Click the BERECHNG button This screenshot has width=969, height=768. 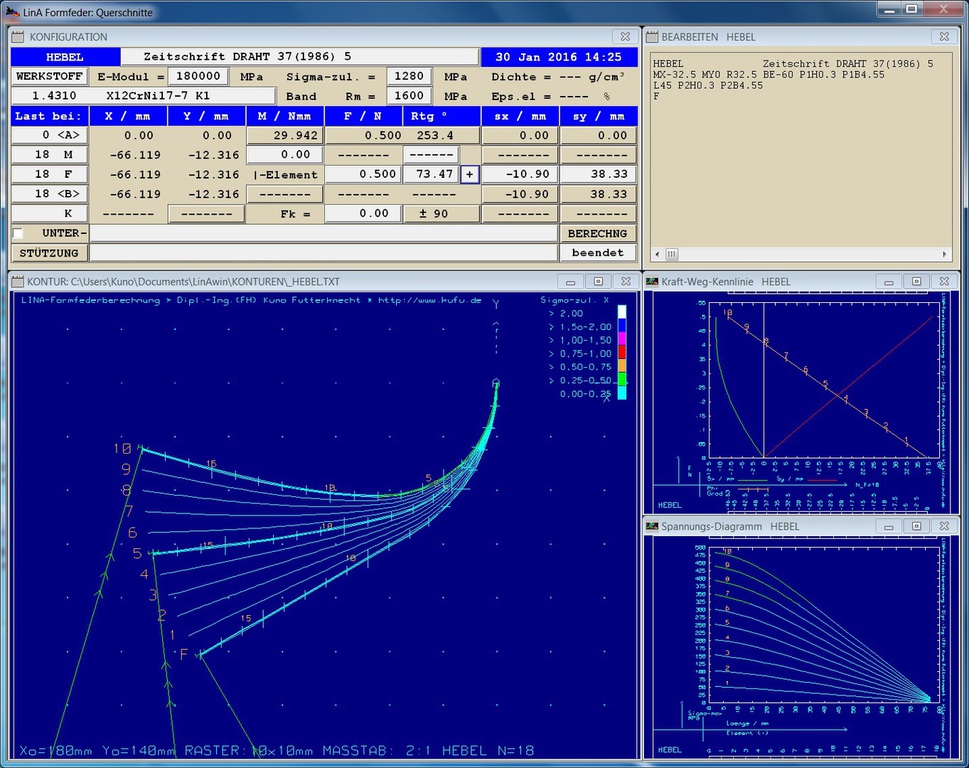pyautogui.click(x=598, y=233)
